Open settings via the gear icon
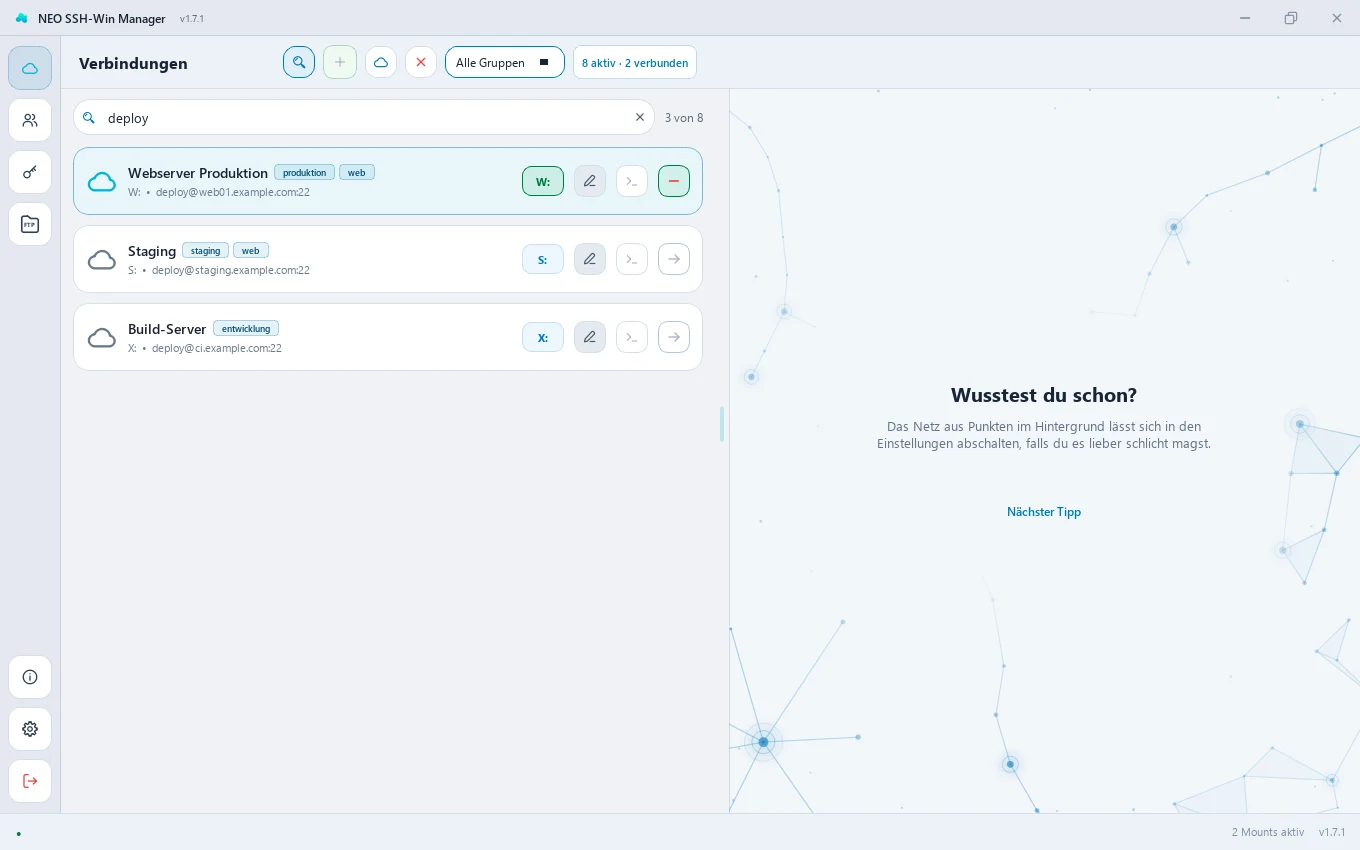1360x850 pixels. click(x=30, y=729)
